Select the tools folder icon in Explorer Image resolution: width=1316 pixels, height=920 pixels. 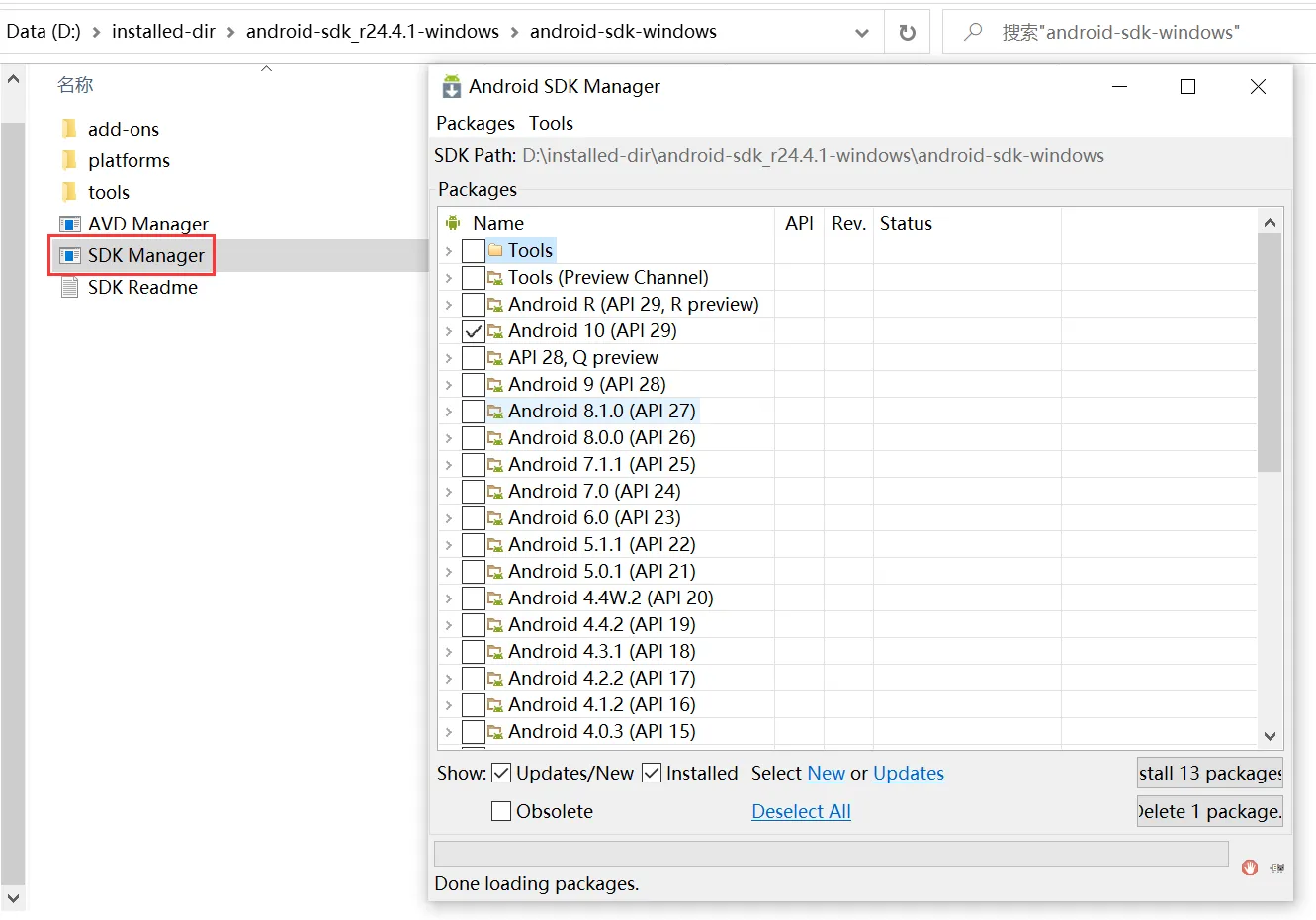69,192
